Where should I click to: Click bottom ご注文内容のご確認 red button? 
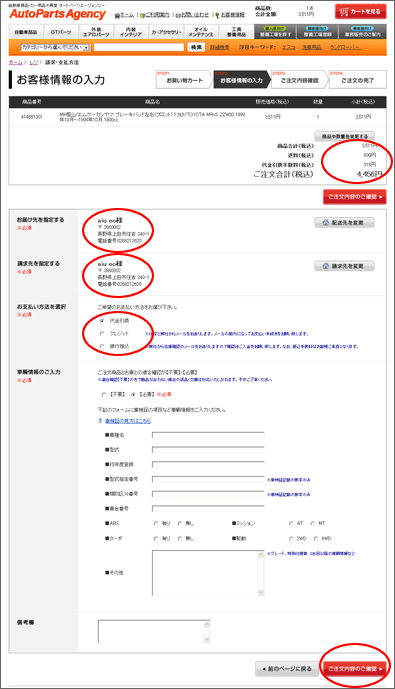coord(355,668)
